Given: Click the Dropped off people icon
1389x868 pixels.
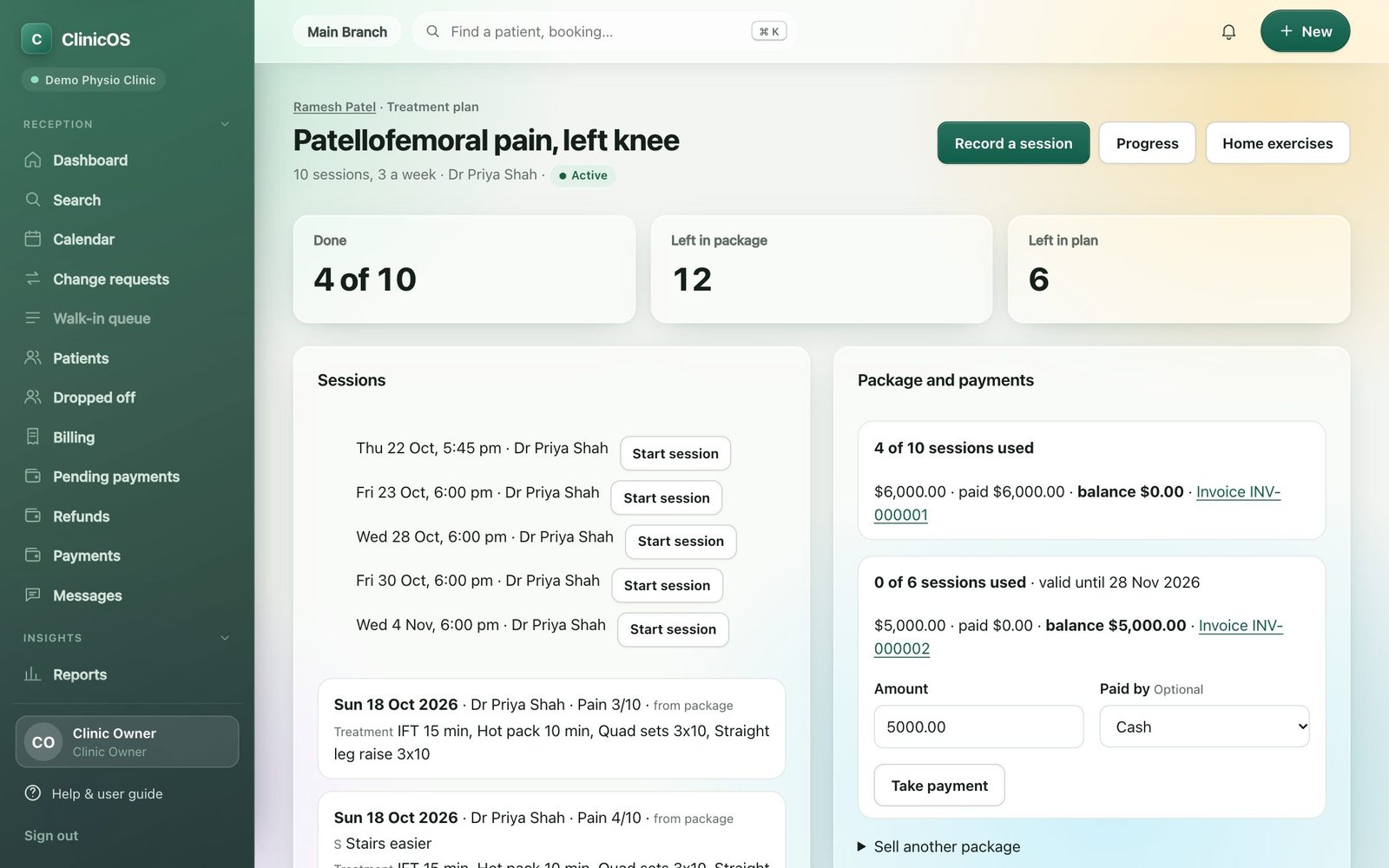Looking at the screenshot, I should [33, 397].
